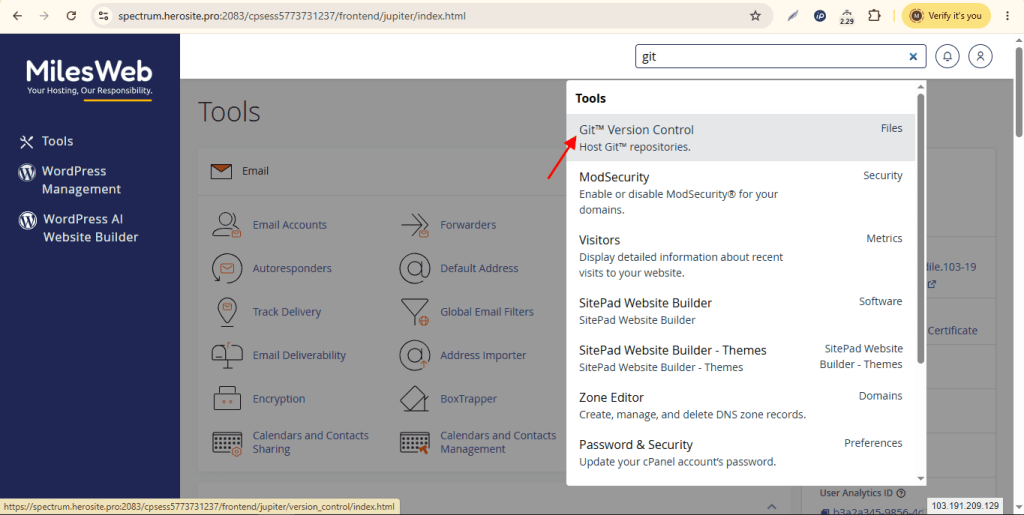Click the Track Delivery icon
This screenshot has height=515, width=1024.
pos(226,312)
